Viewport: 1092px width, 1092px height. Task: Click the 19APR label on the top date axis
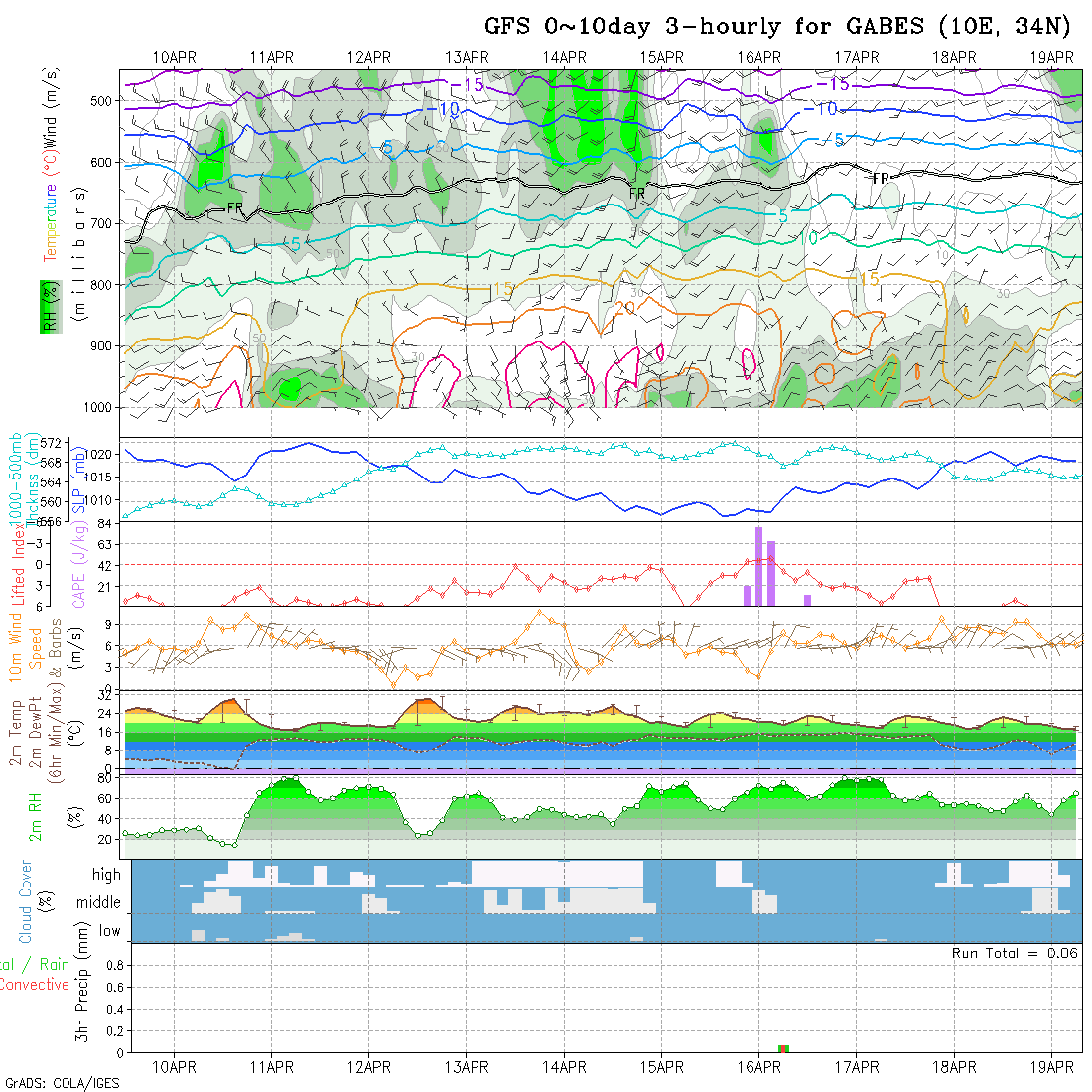pyautogui.click(x=1051, y=58)
